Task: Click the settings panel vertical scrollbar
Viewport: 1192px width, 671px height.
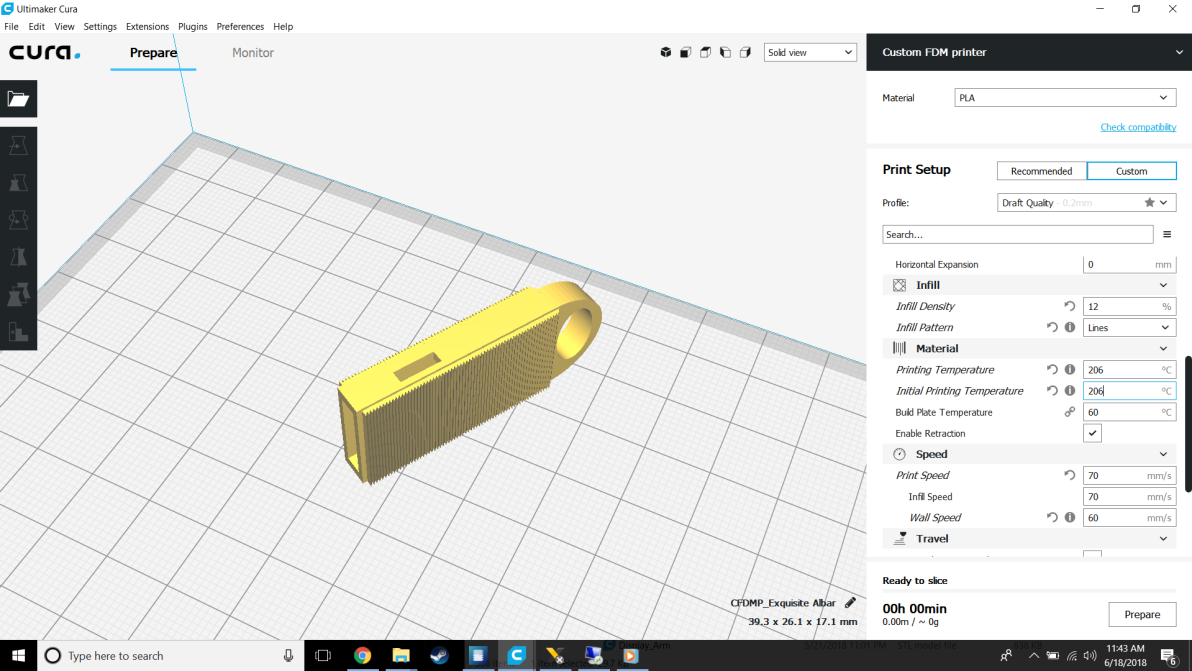Action: pos(1187,423)
